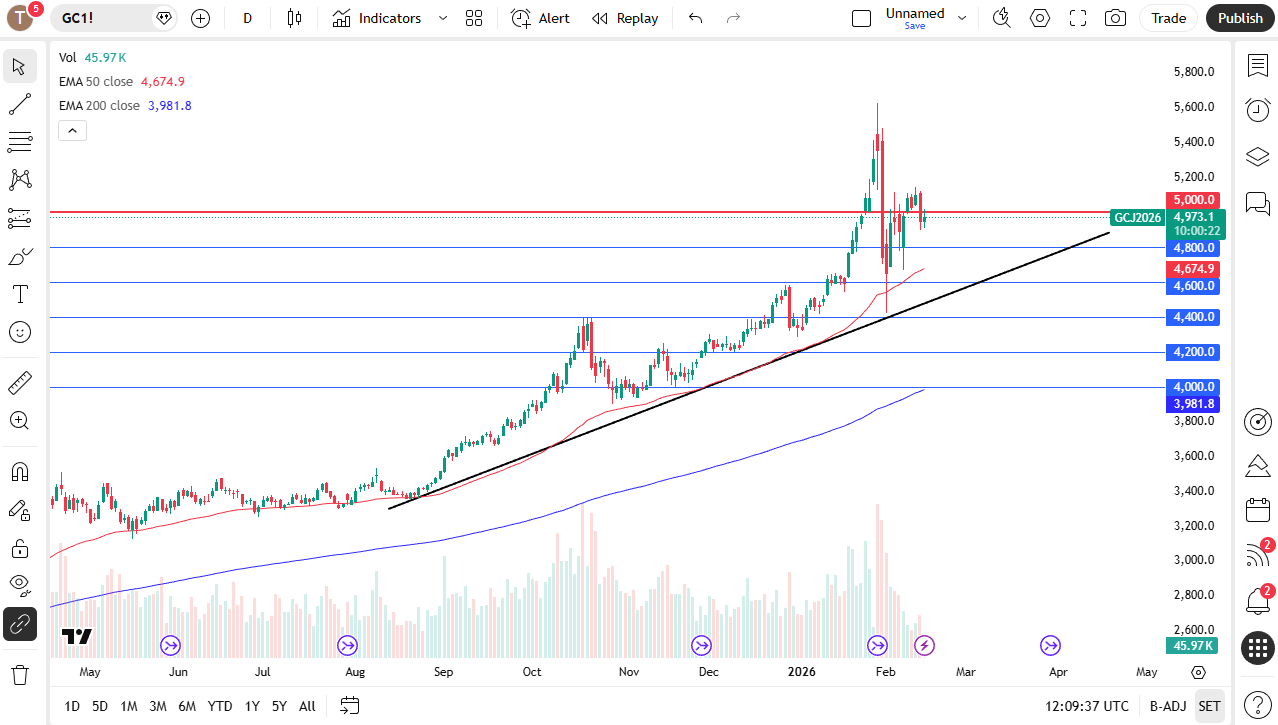1278x725 pixels.
Task: Hide all drawings eye icon
Action: click(x=19, y=586)
